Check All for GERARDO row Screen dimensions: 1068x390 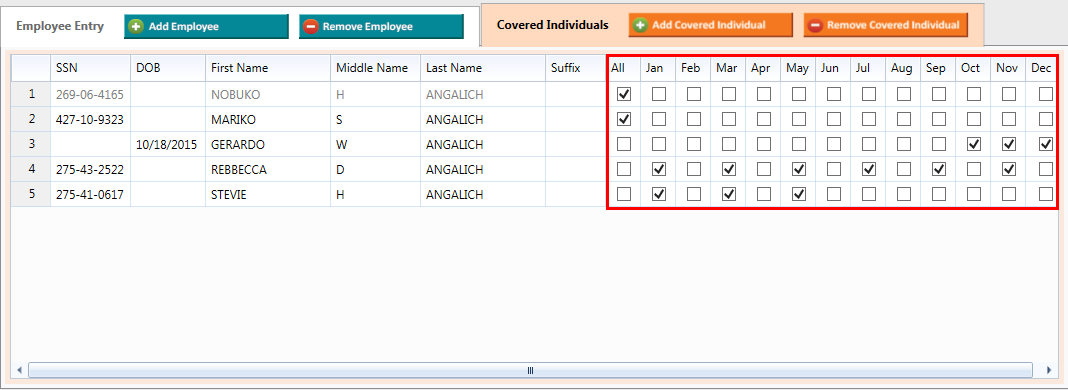(623, 144)
